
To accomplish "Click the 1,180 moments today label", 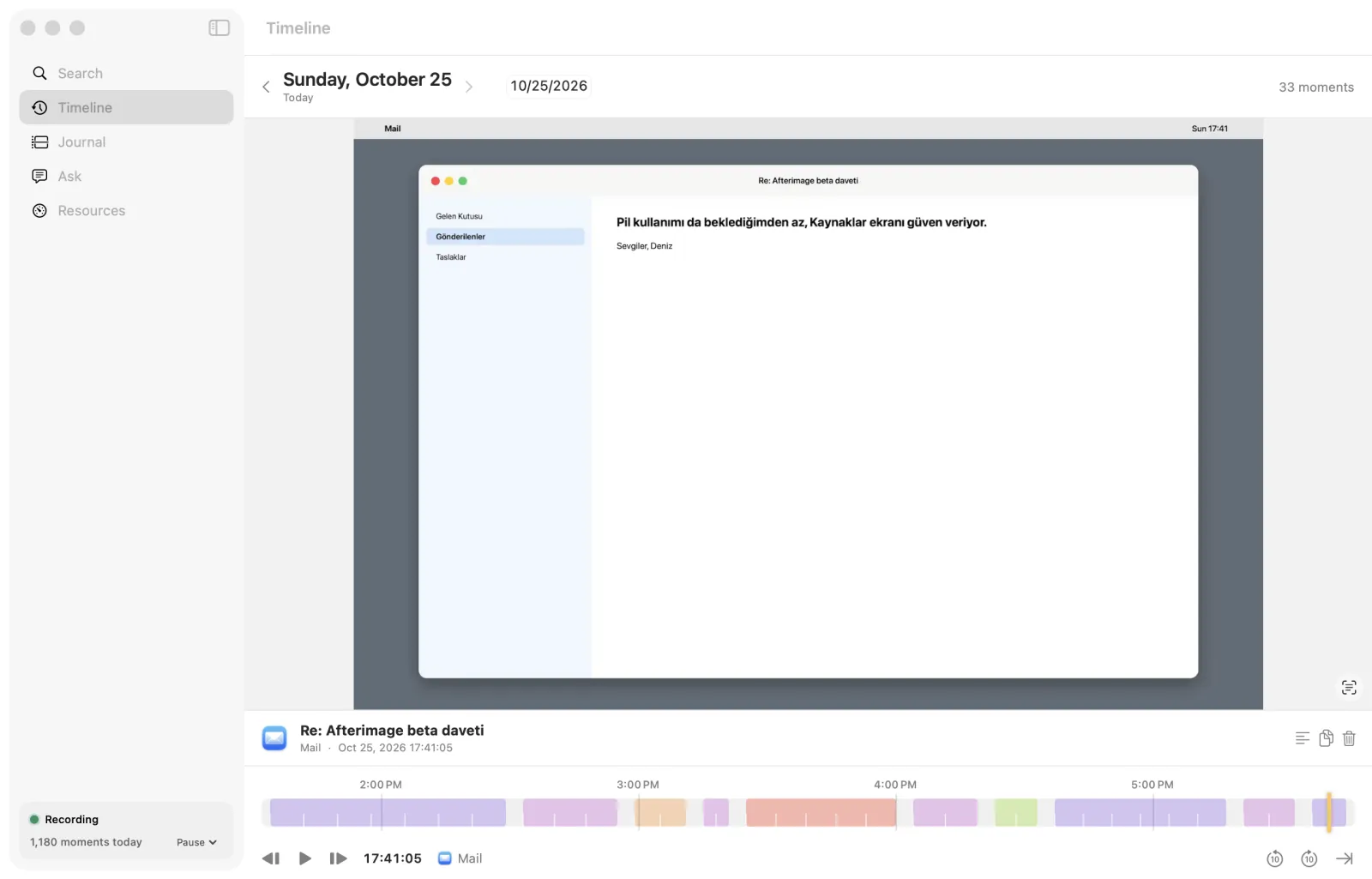I will coord(86,843).
